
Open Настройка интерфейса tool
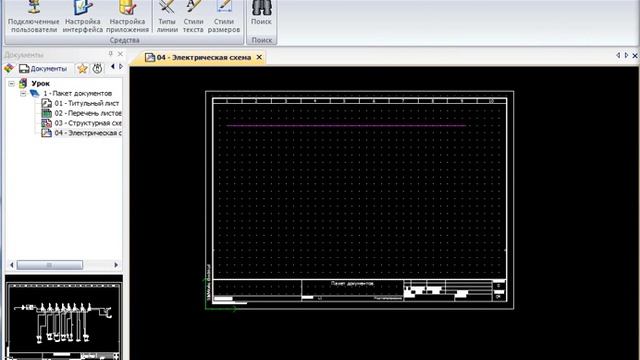coord(82,17)
